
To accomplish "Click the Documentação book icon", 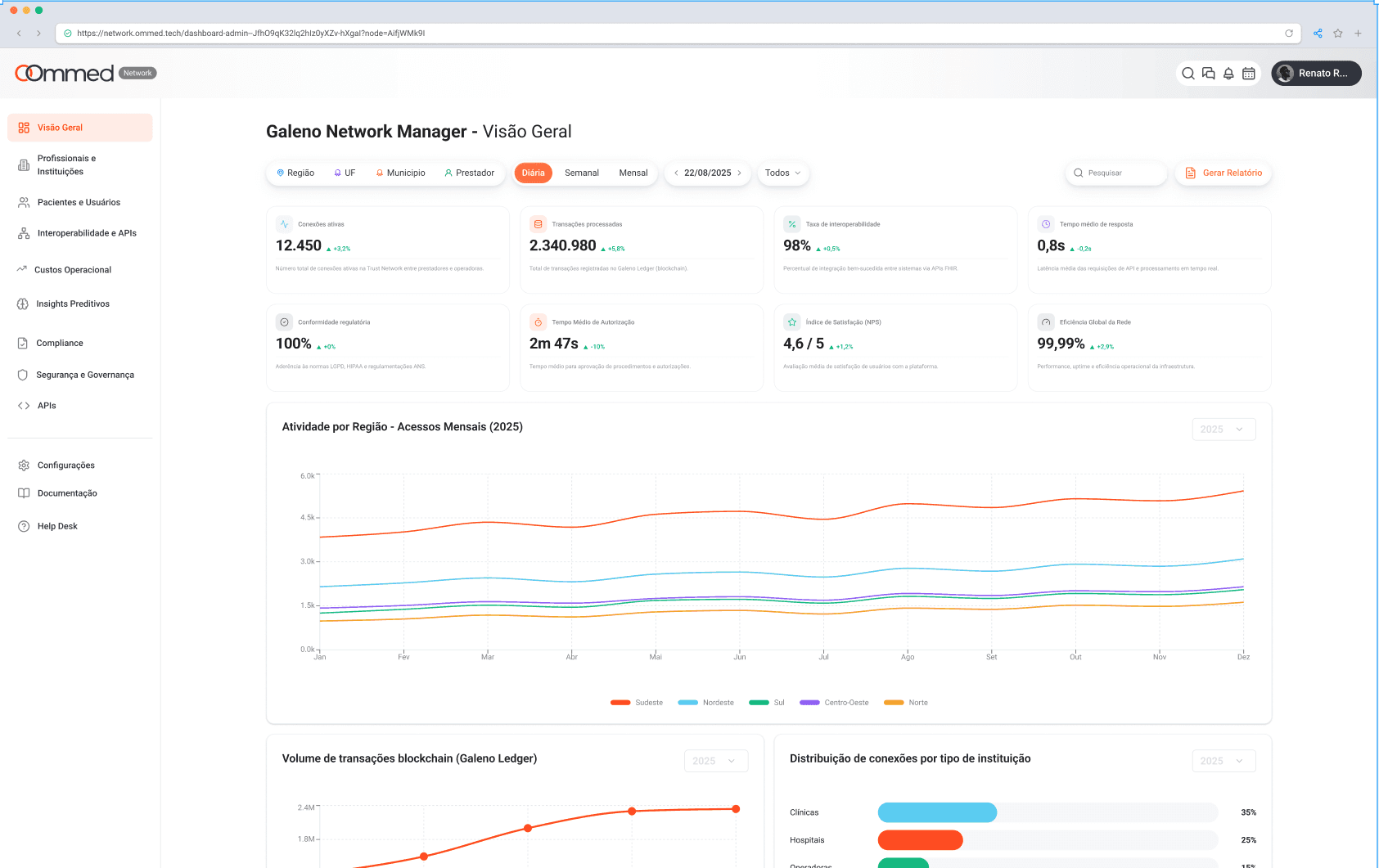I will tap(24, 493).
